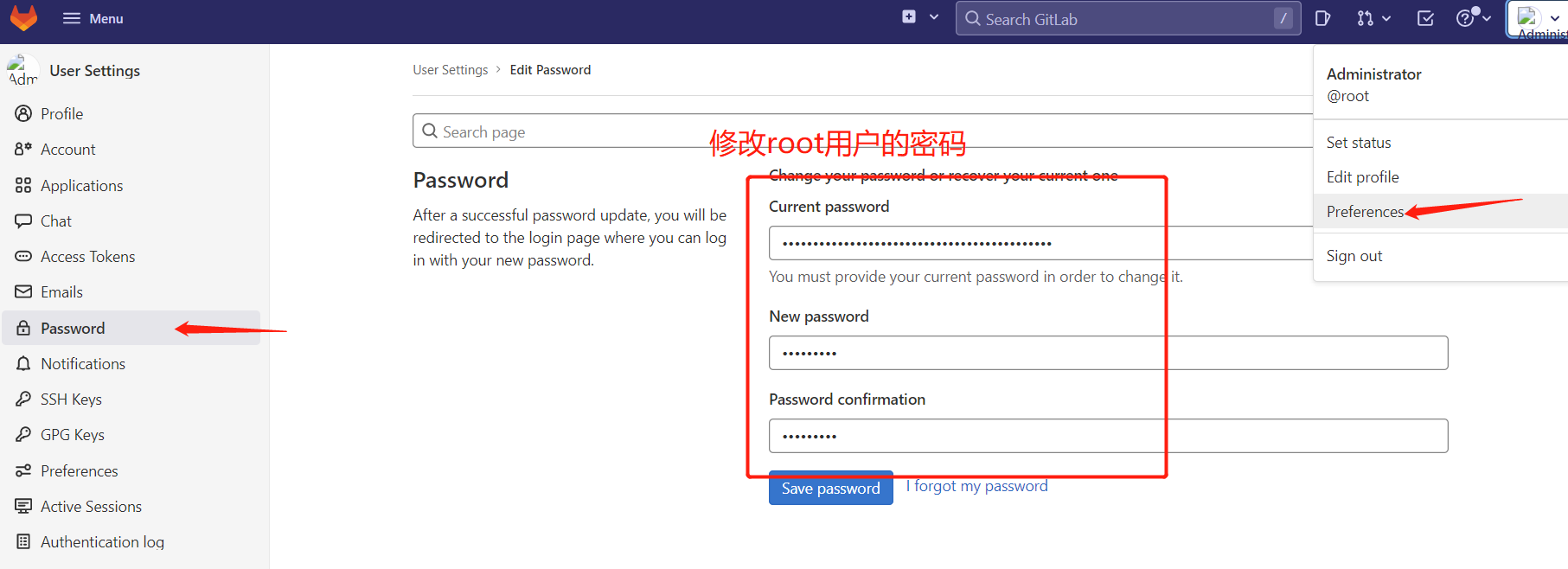Expand the create new plus dropdown
This screenshot has height=569, width=1568.
(x=920, y=17)
